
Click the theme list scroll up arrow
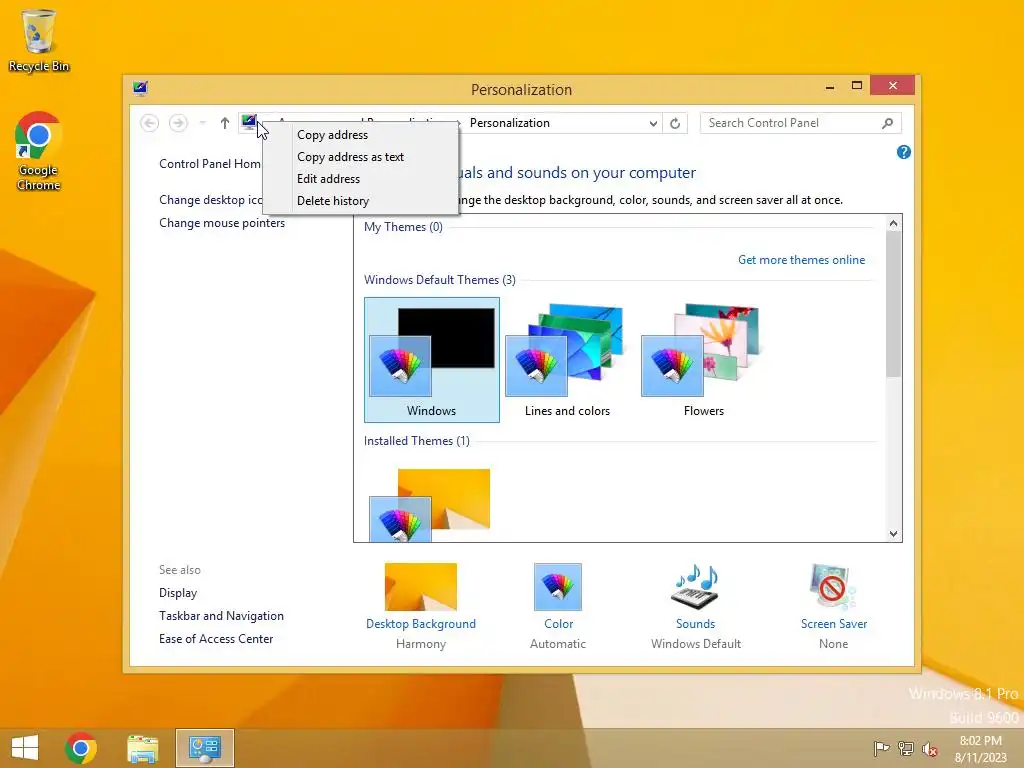[893, 223]
